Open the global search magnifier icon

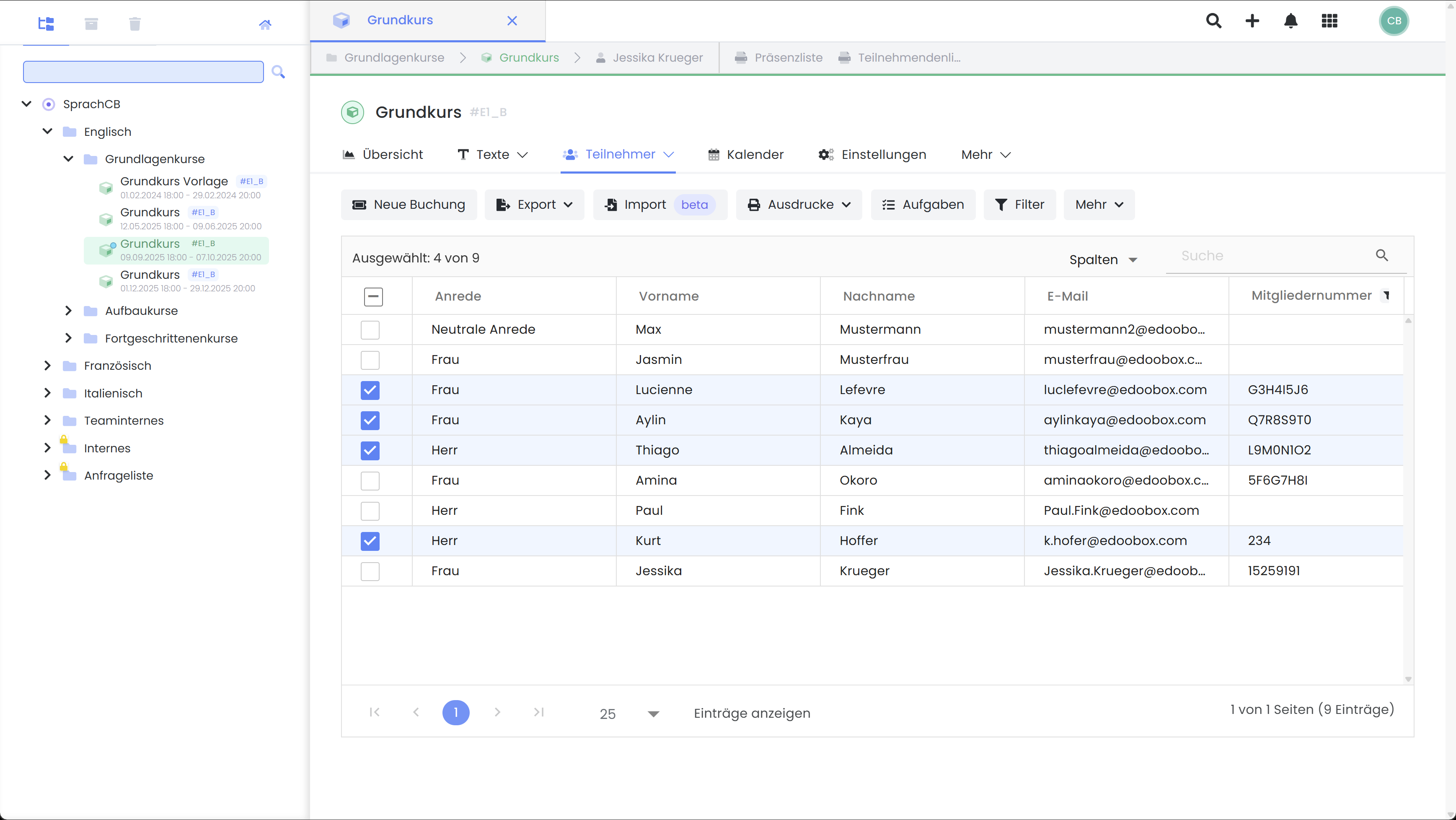pos(1213,21)
